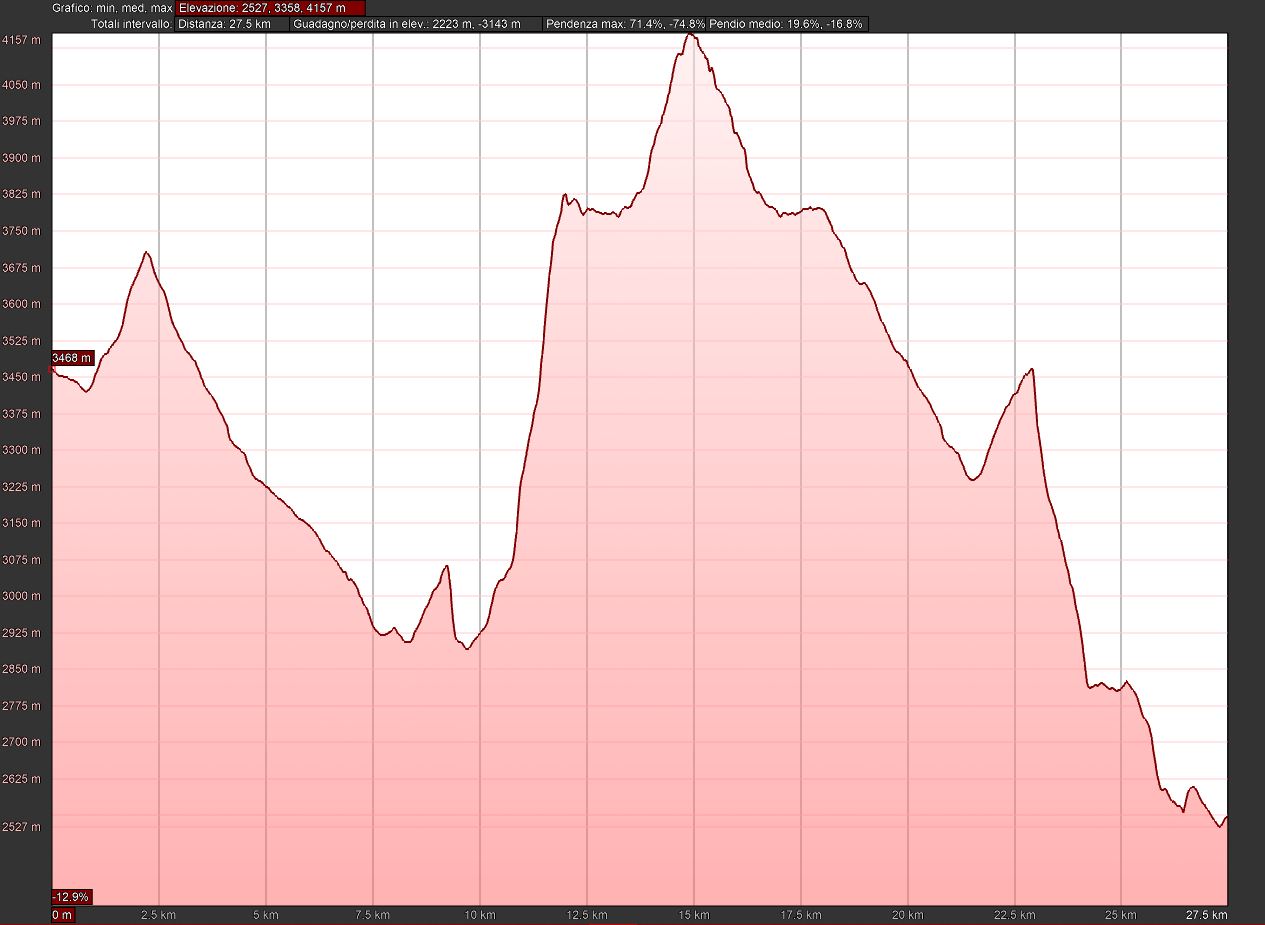Click the 15 km tick on distance axis

(x=694, y=915)
